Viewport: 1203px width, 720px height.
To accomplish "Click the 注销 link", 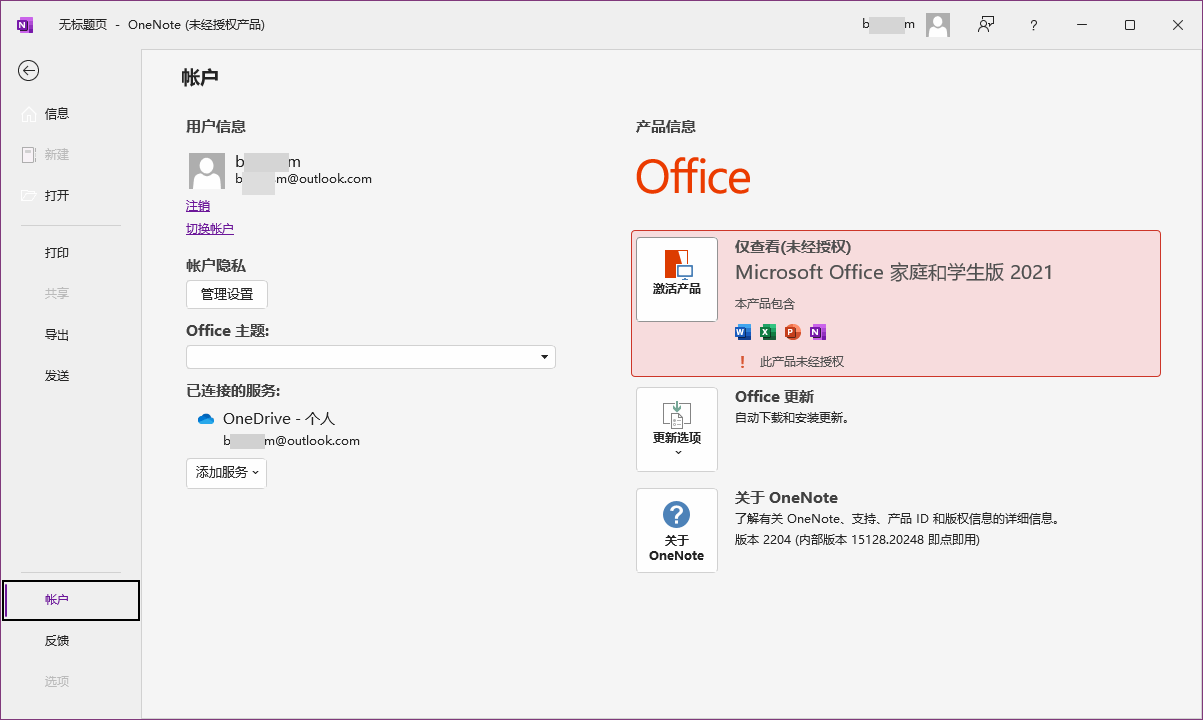I will pos(198,206).
